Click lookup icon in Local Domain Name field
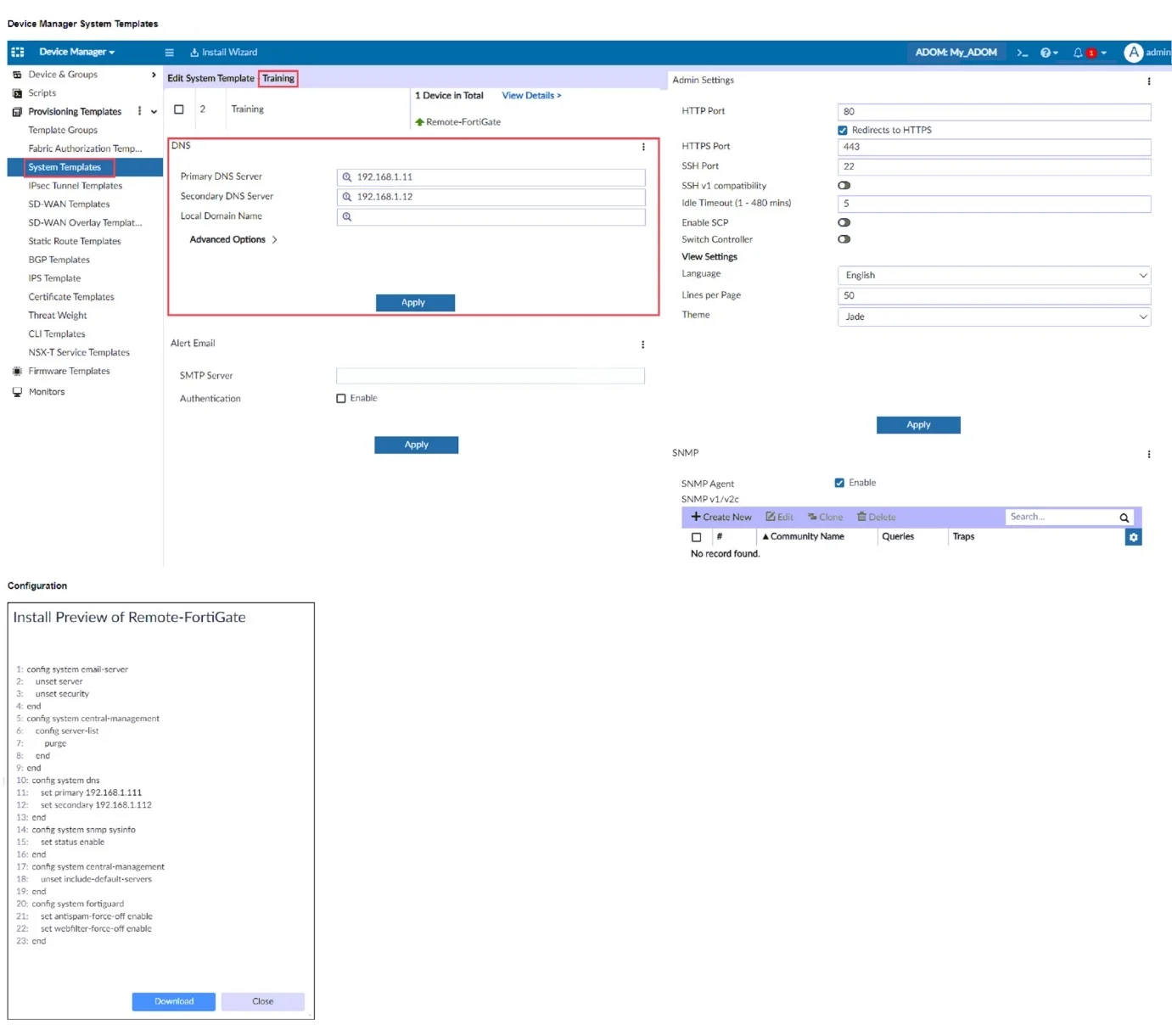 coord(346,216)
